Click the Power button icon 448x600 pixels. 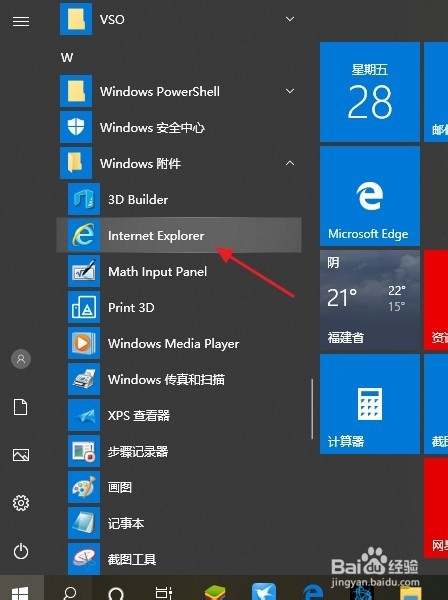(21, 551)
